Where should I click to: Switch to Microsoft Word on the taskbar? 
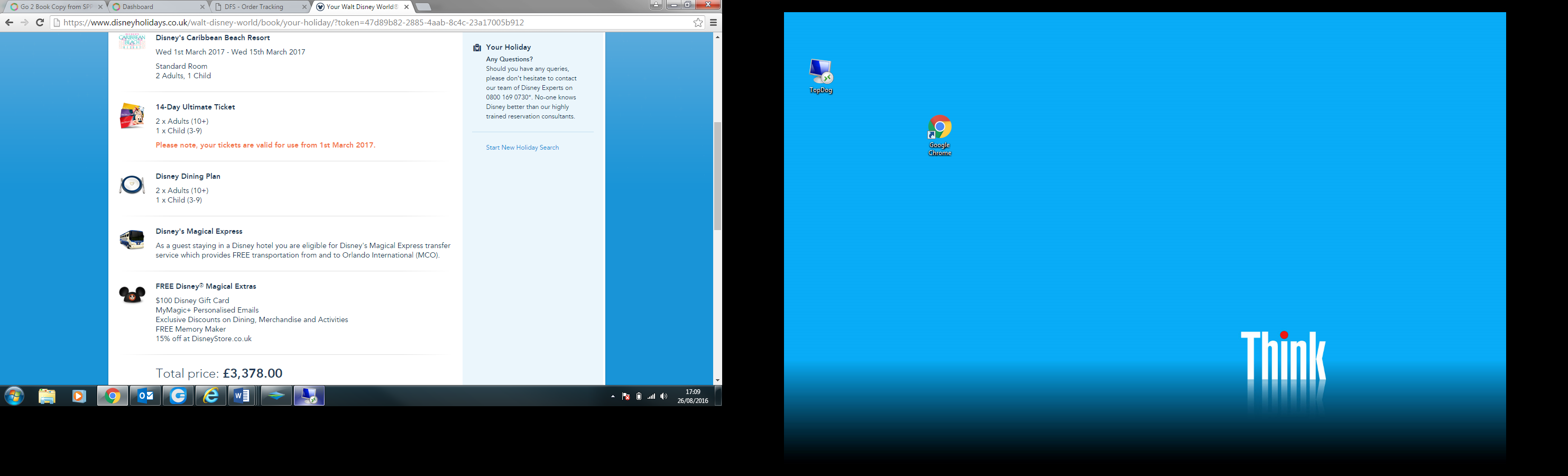point(242,396)
